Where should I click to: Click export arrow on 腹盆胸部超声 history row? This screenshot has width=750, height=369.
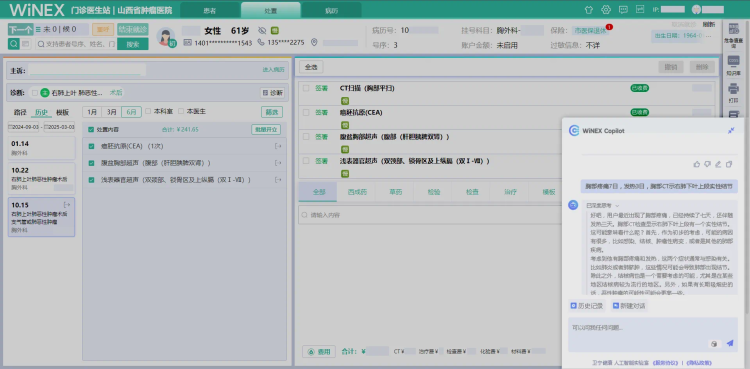(x=278, y=163)
